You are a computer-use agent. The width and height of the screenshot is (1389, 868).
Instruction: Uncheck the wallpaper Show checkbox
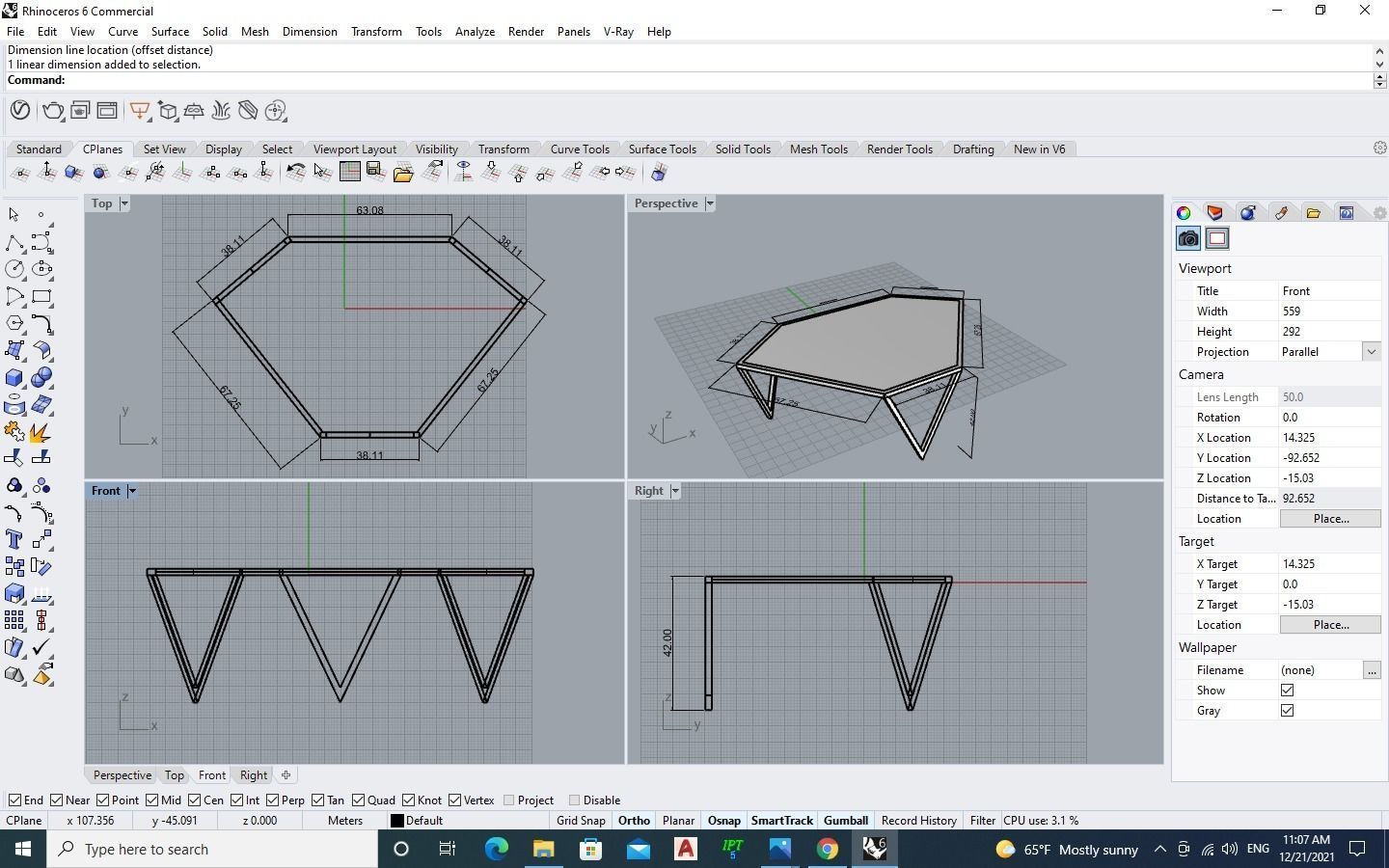[x=1287, y=691]
